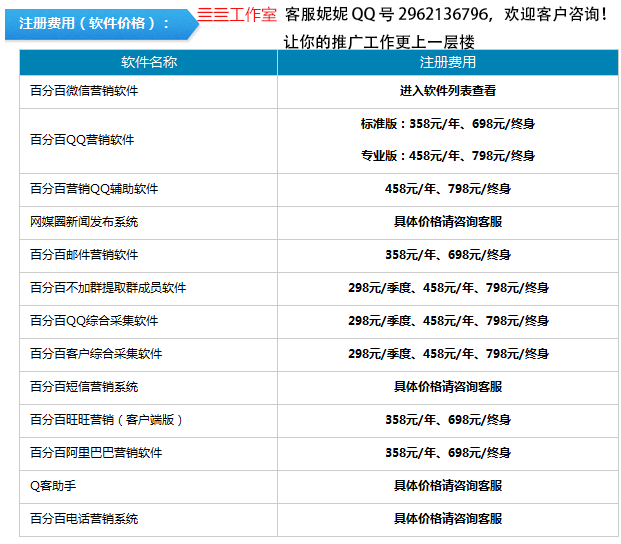Click price for 百分百旺旺营销（客户端版）
The image size is (621, 544).
click(448, 420)
